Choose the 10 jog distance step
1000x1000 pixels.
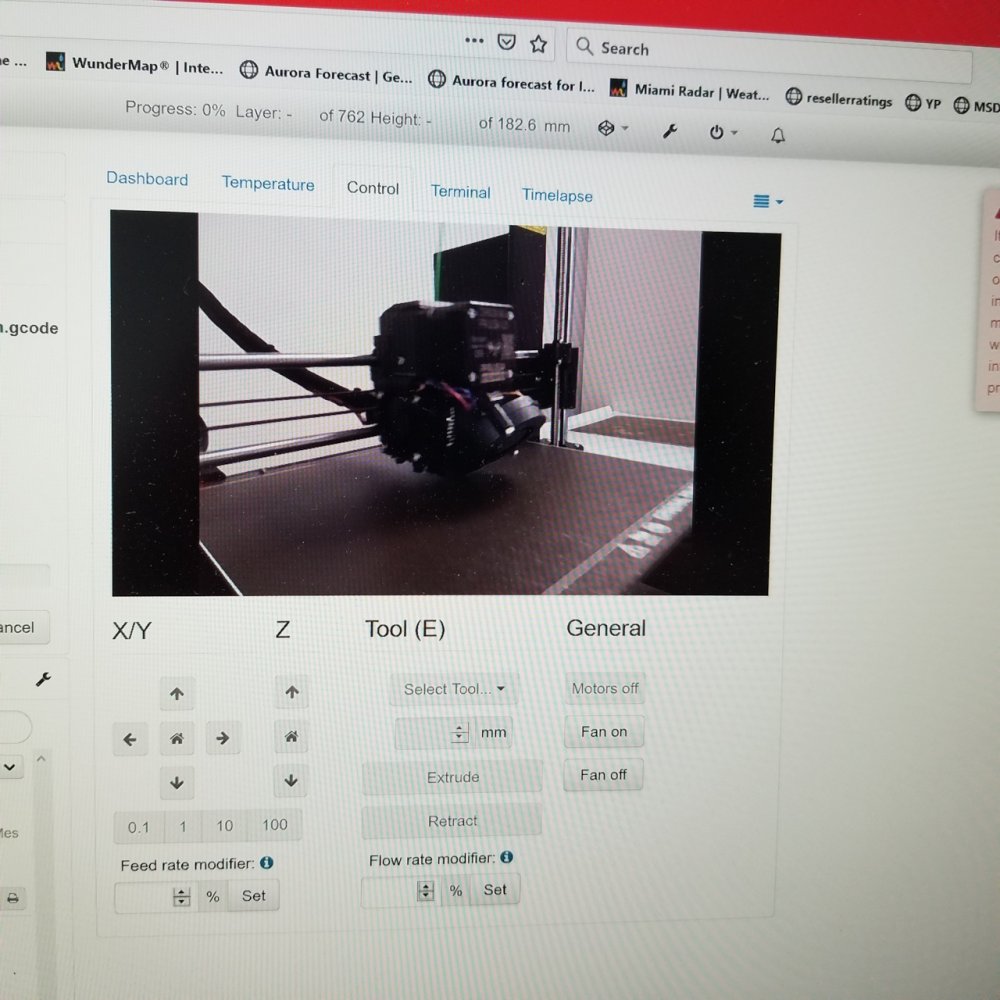click(224, 826)
